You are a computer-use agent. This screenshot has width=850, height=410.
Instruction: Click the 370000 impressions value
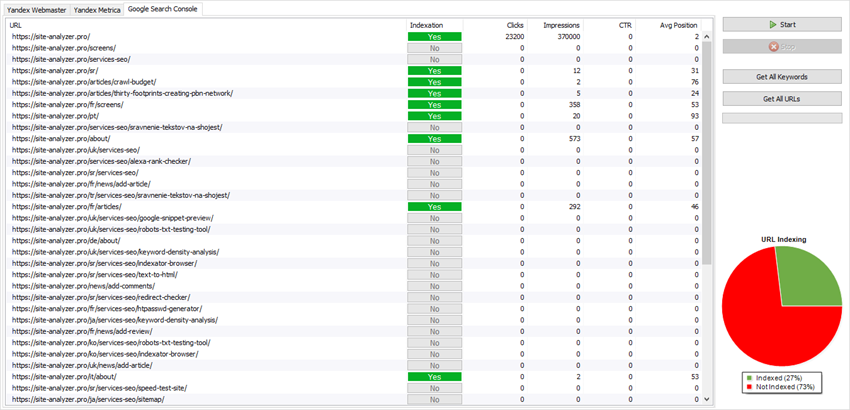tap(569, 36)
